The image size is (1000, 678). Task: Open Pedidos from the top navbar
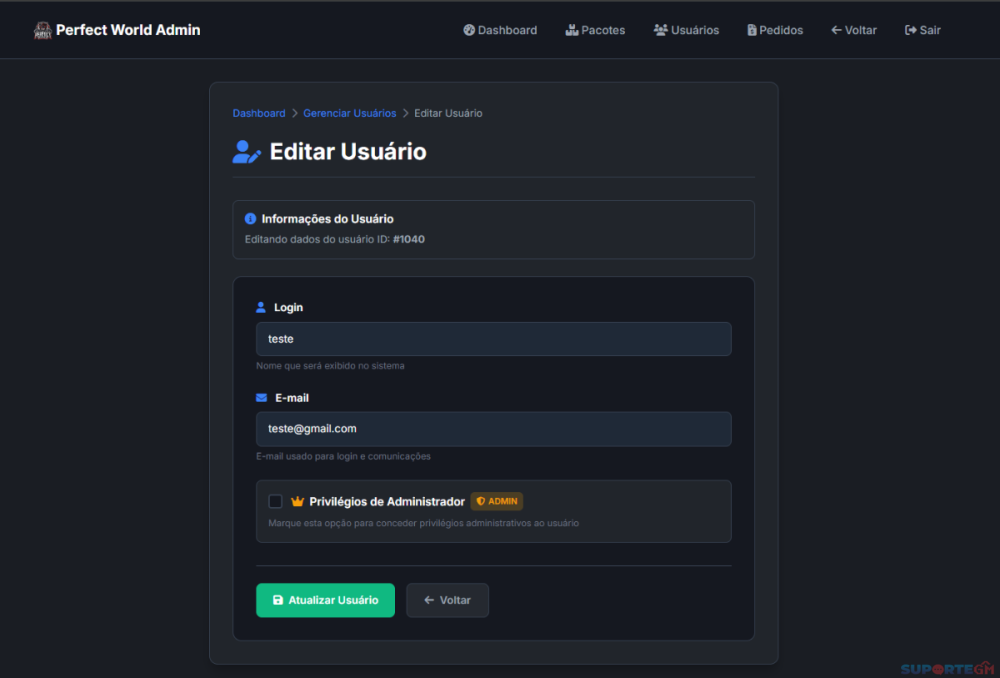[775, 30]
